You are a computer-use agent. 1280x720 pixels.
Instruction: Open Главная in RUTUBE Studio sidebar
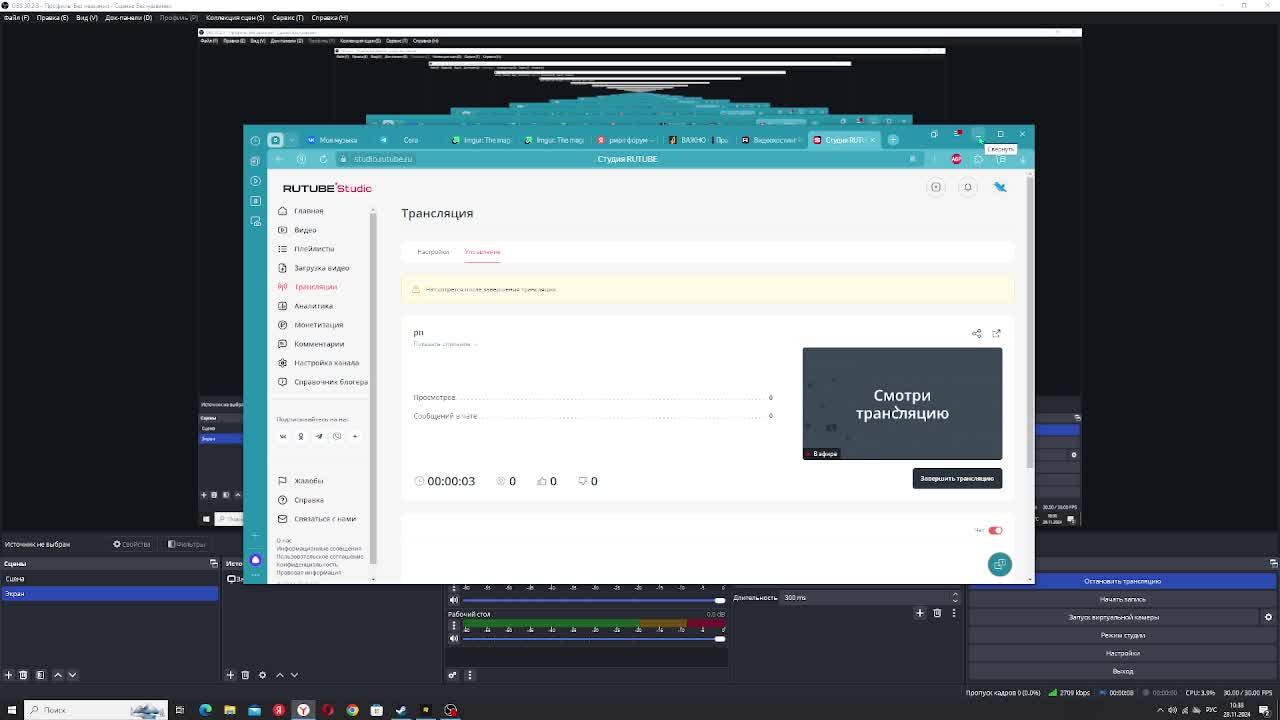[x=301, y=211]
